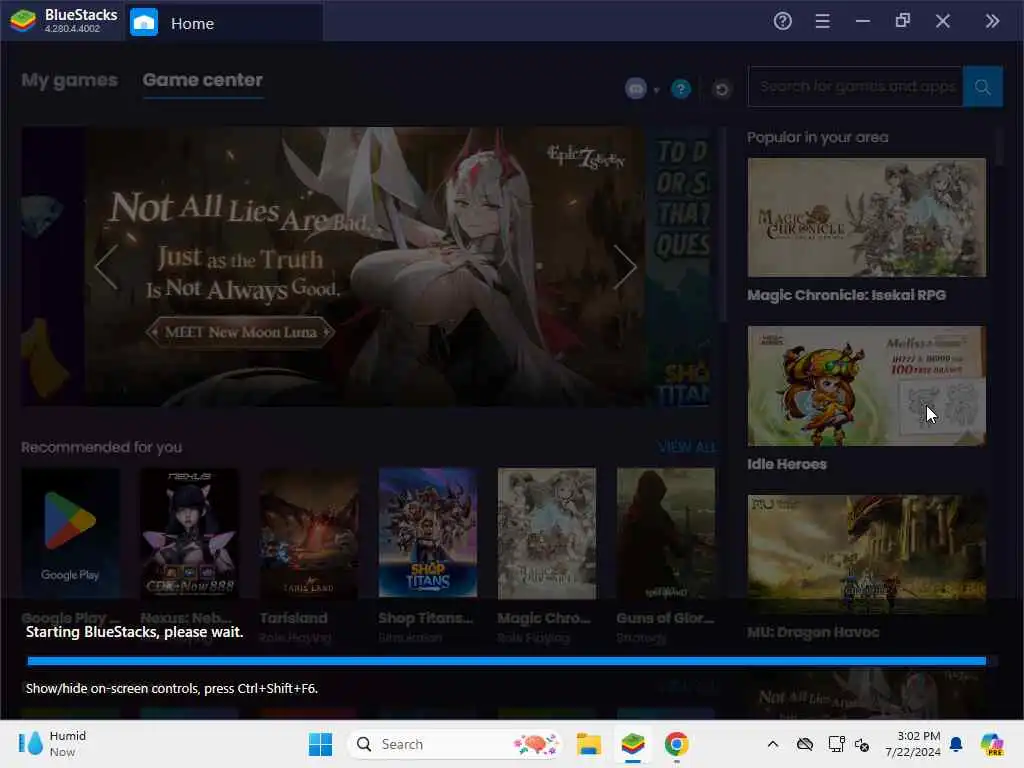Open Magic Chronicle: Isekai RPG popular thumbnail

pos(867,217)
